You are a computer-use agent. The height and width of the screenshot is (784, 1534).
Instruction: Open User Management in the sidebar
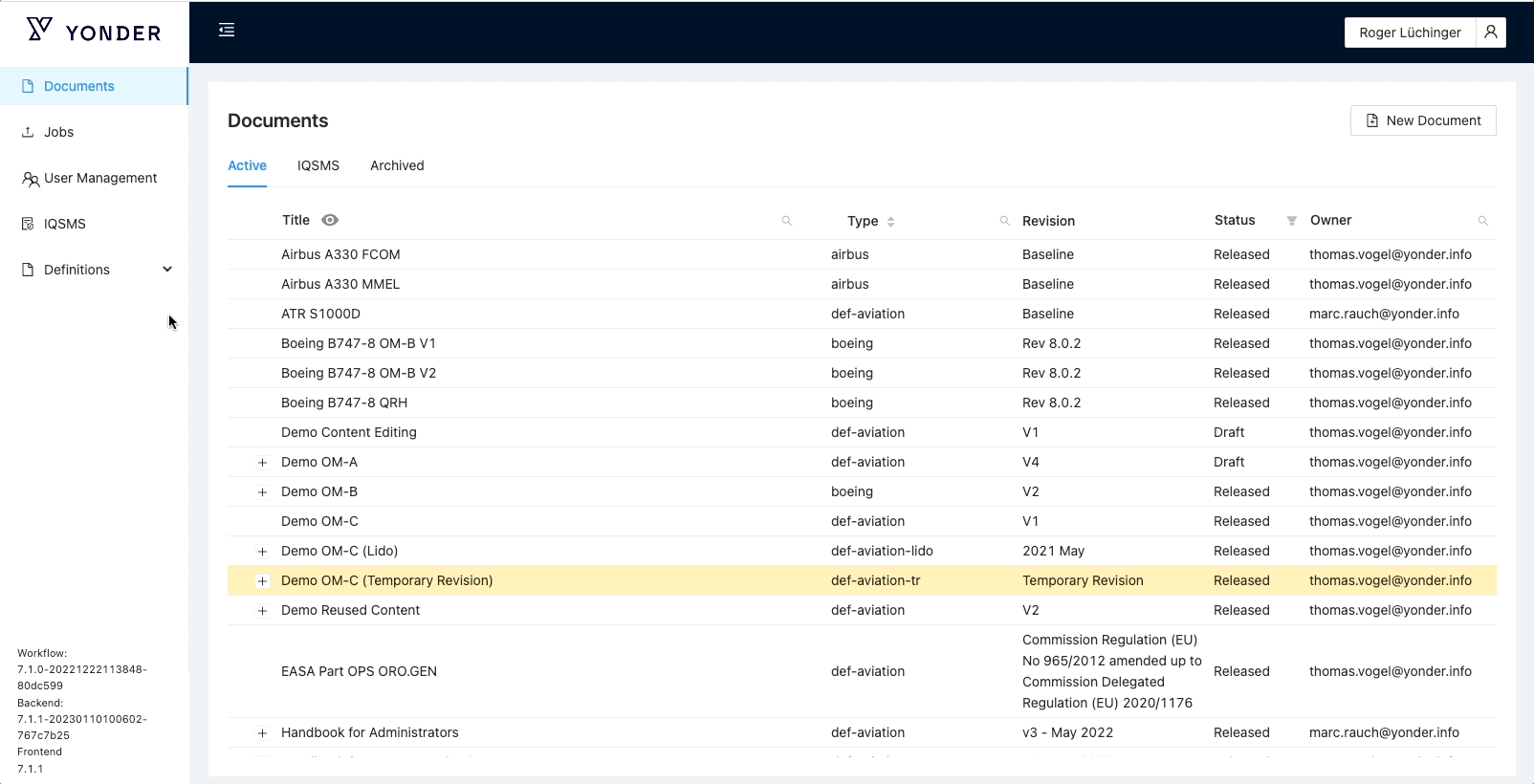[94, 178]
